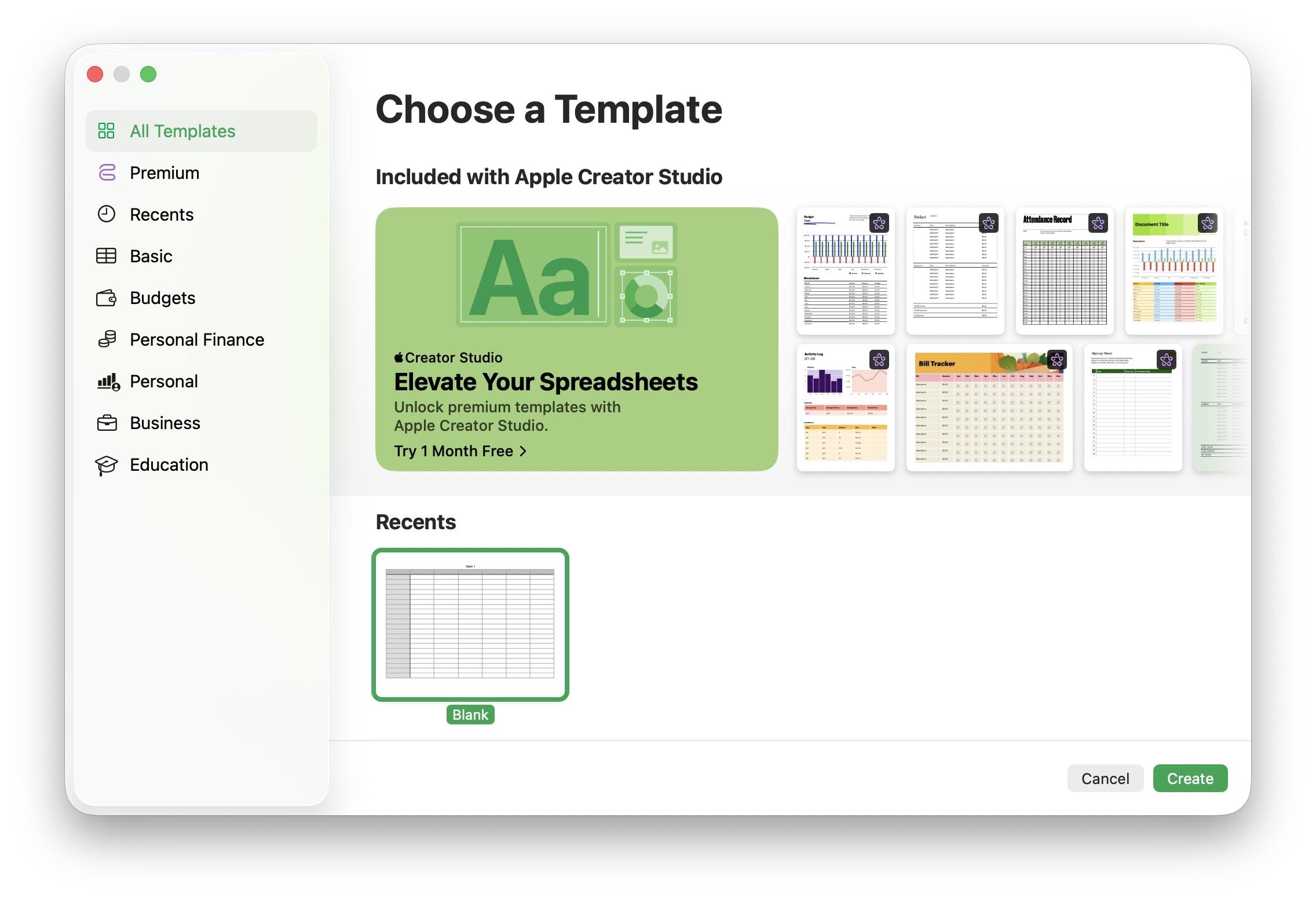
Task: Click premium badge on Bill Tracker template
Action: click(x=1057, y=360)
